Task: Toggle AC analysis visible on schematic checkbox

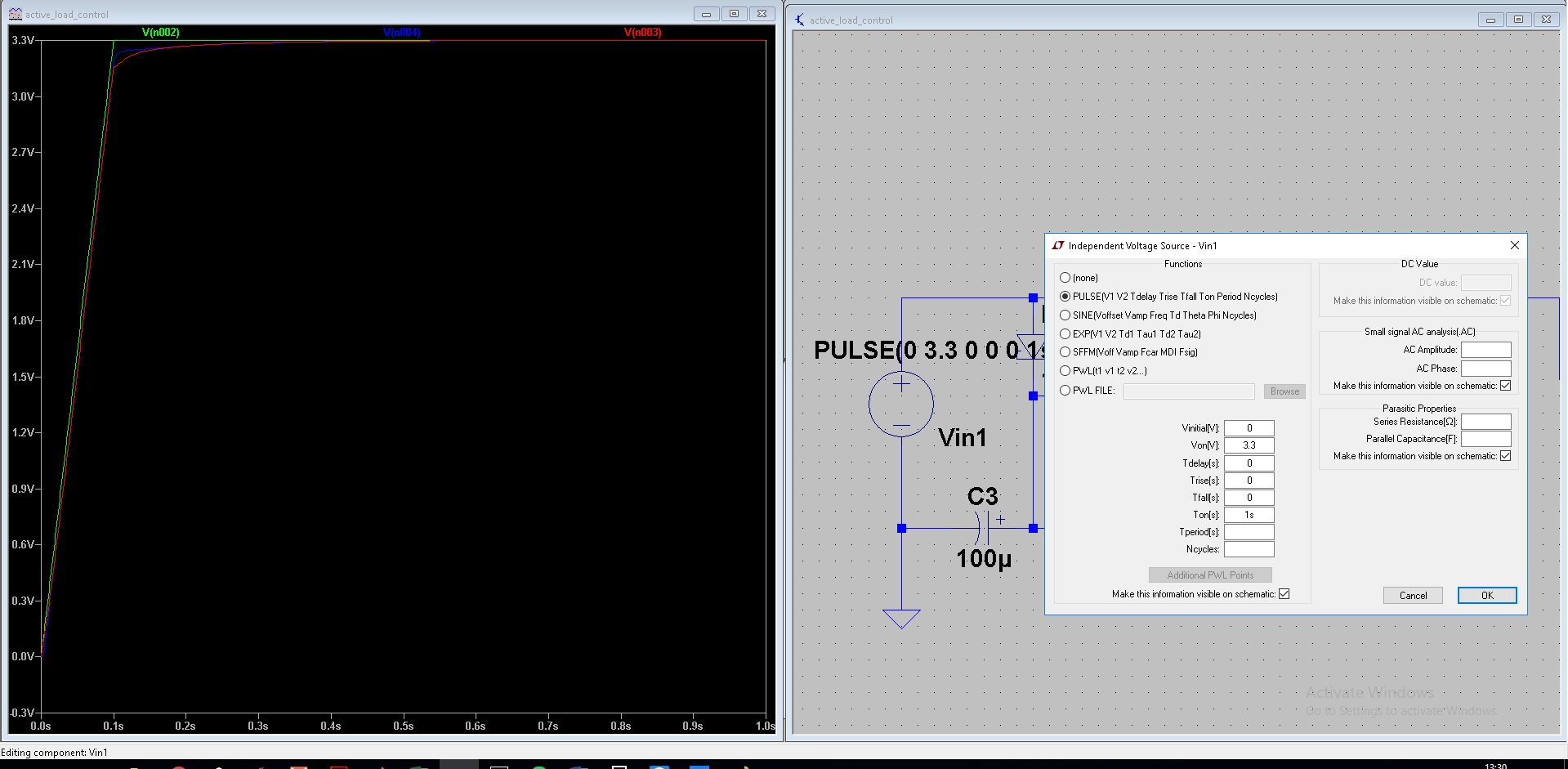Action: [x=1506, y=386]
